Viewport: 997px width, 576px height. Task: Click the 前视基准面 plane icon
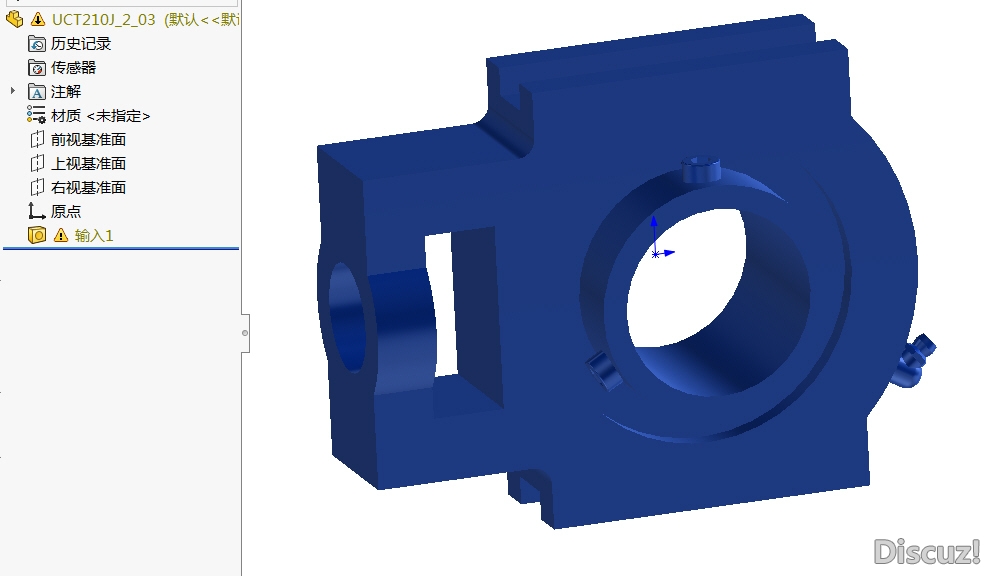click(x=37, y=139)
